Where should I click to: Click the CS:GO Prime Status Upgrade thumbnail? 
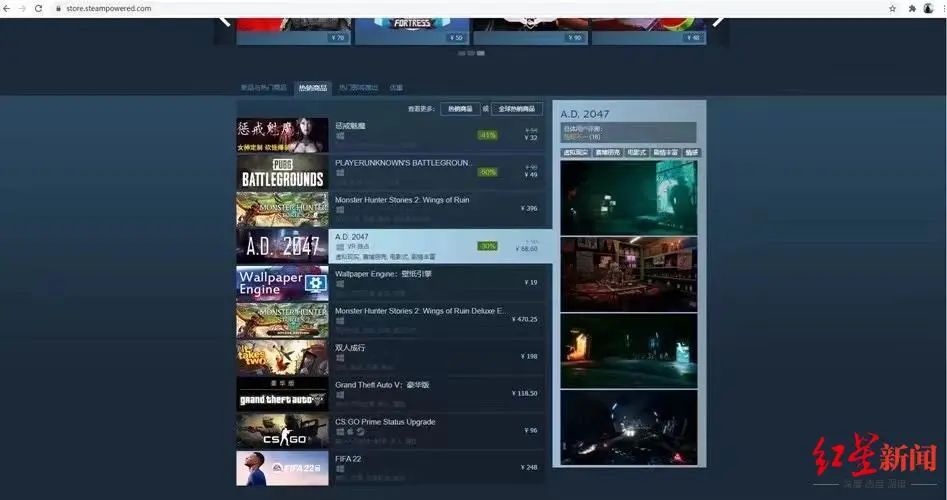point(282,431)
